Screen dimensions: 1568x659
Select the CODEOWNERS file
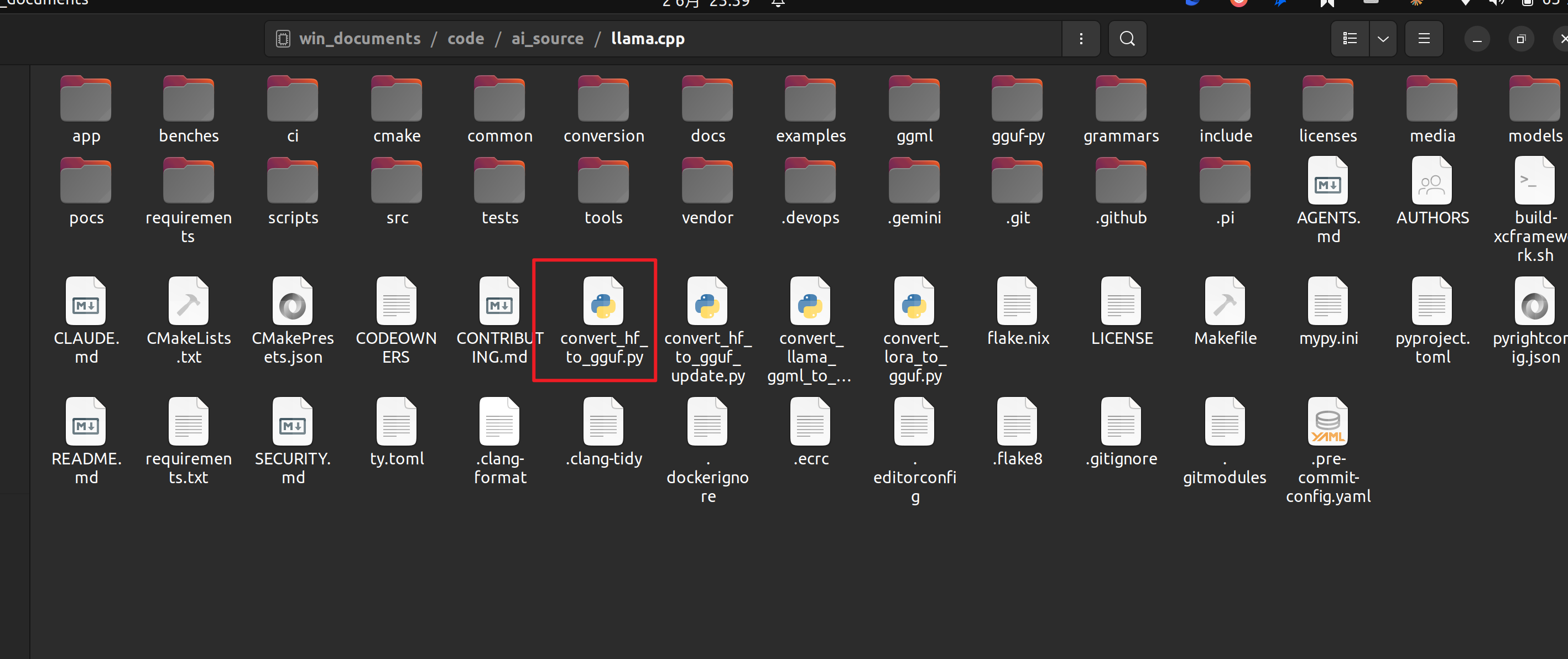click(x=396, y=321)
